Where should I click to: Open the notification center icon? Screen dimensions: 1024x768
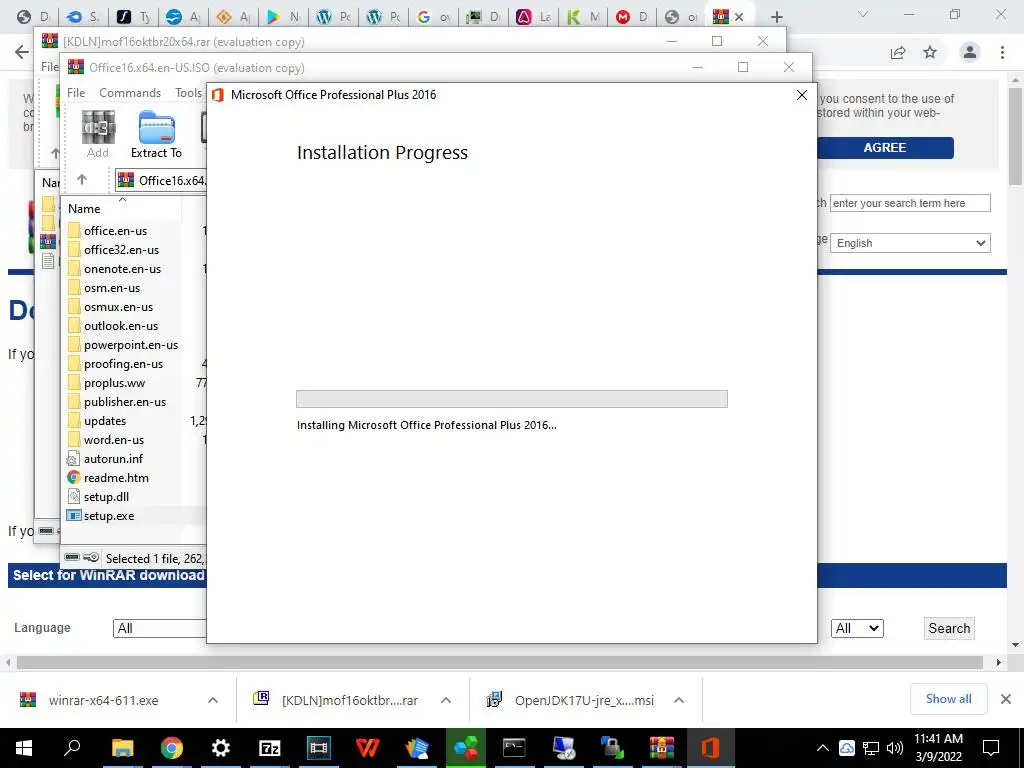tap(991, 748)
